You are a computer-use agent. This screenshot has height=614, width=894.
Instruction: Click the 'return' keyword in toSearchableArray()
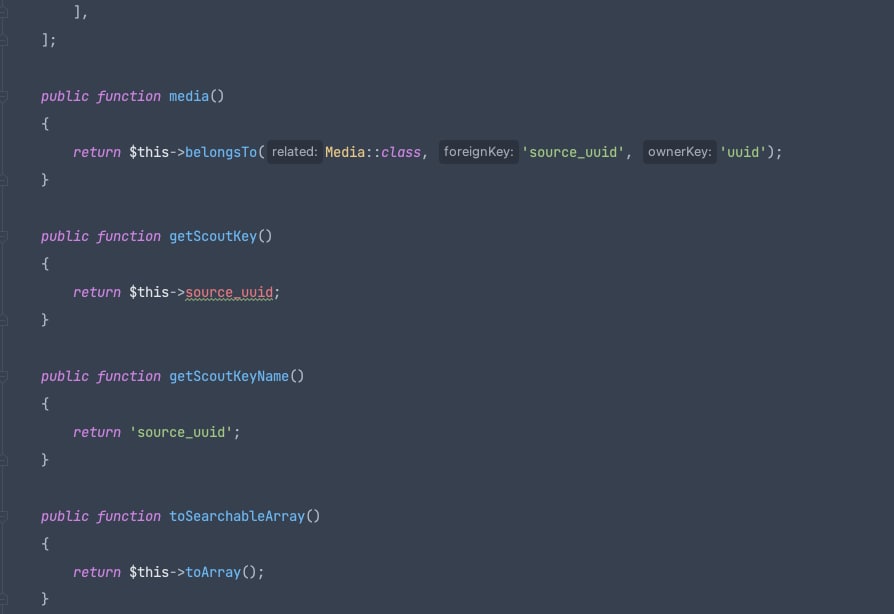(97, 572)
